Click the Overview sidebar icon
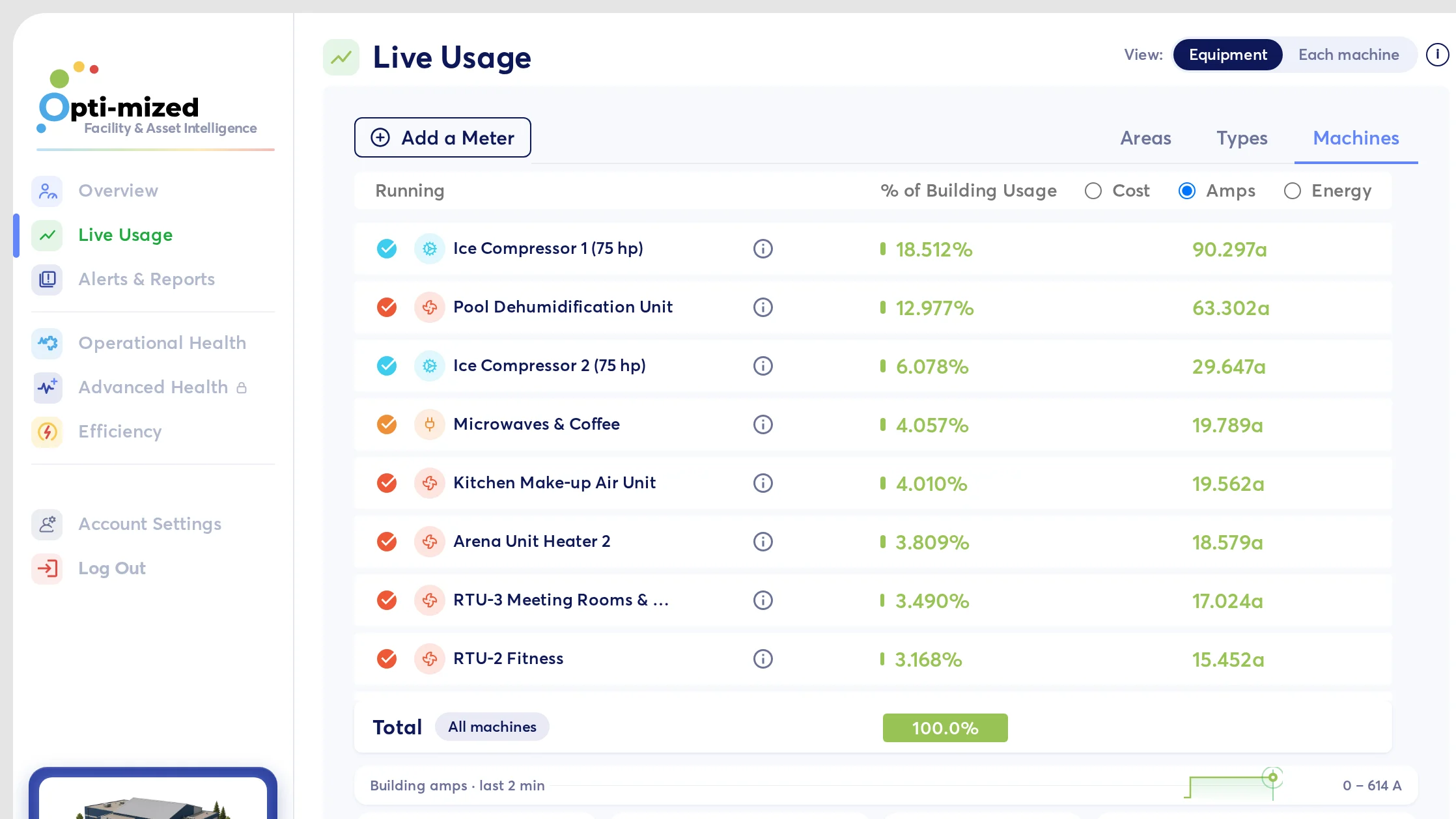Image resolution: width=1456 pixels, height=819 pixels. click(47, 191)
